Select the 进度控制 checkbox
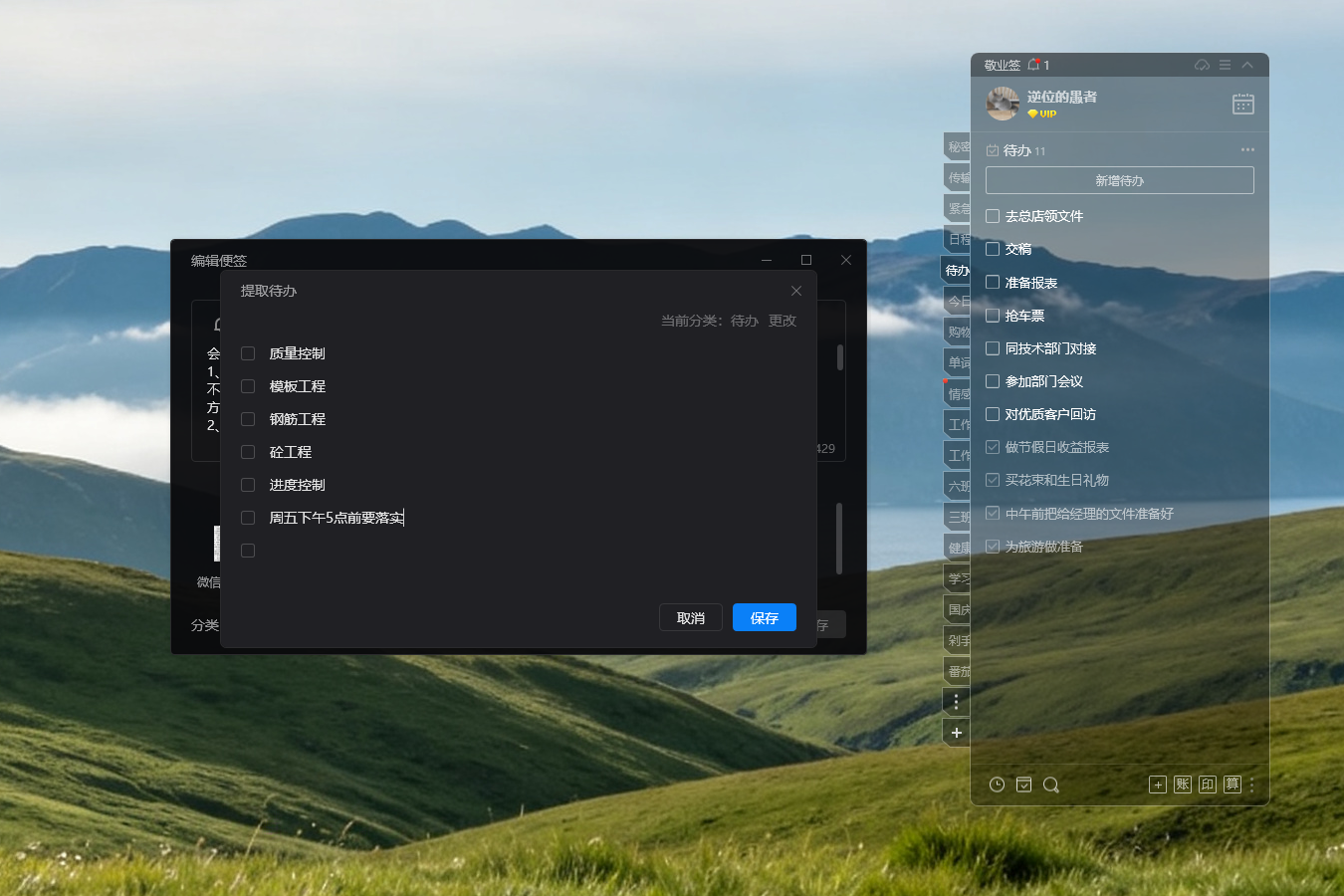1344x896 pixels. click(248, 485)
